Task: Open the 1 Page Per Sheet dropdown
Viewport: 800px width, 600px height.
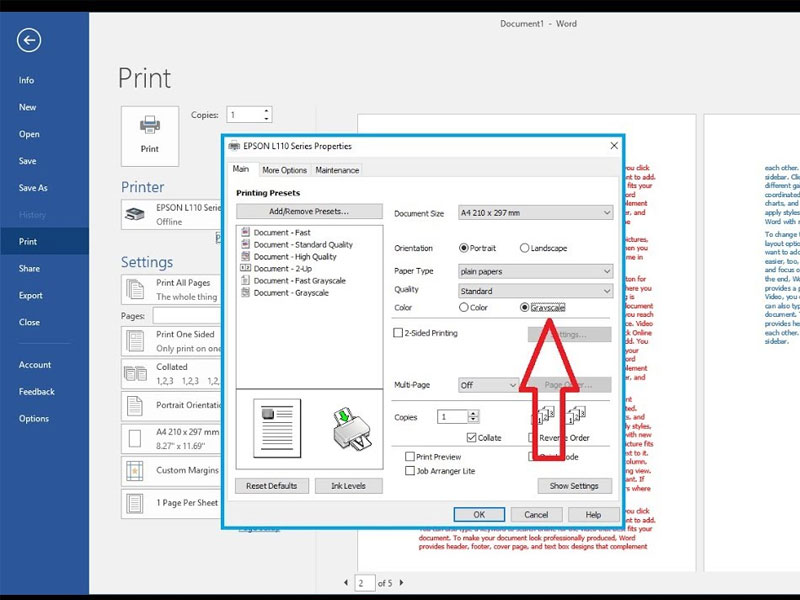Action: click(x=171, y=504)
